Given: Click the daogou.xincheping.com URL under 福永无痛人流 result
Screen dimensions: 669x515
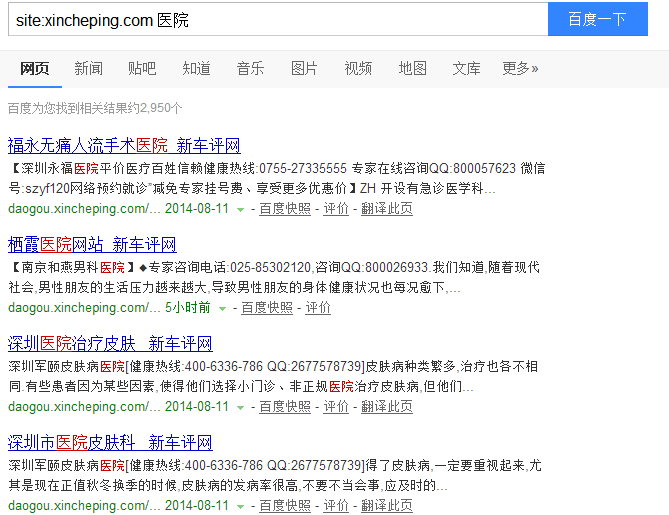Looking at the screenshot, I should (84, 209).
